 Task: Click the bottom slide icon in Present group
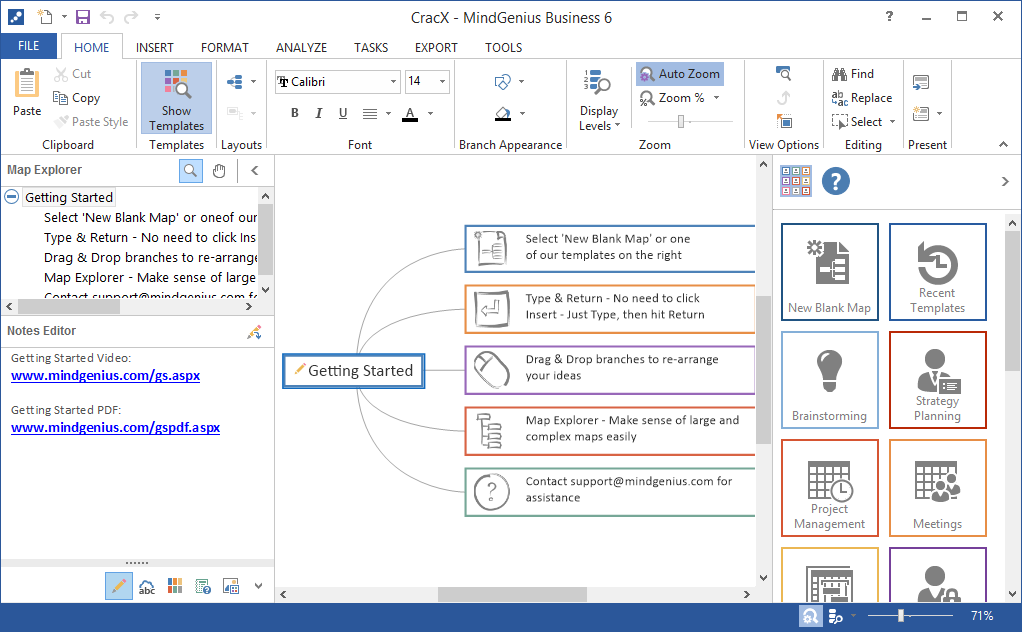click(x=920, y=113)
